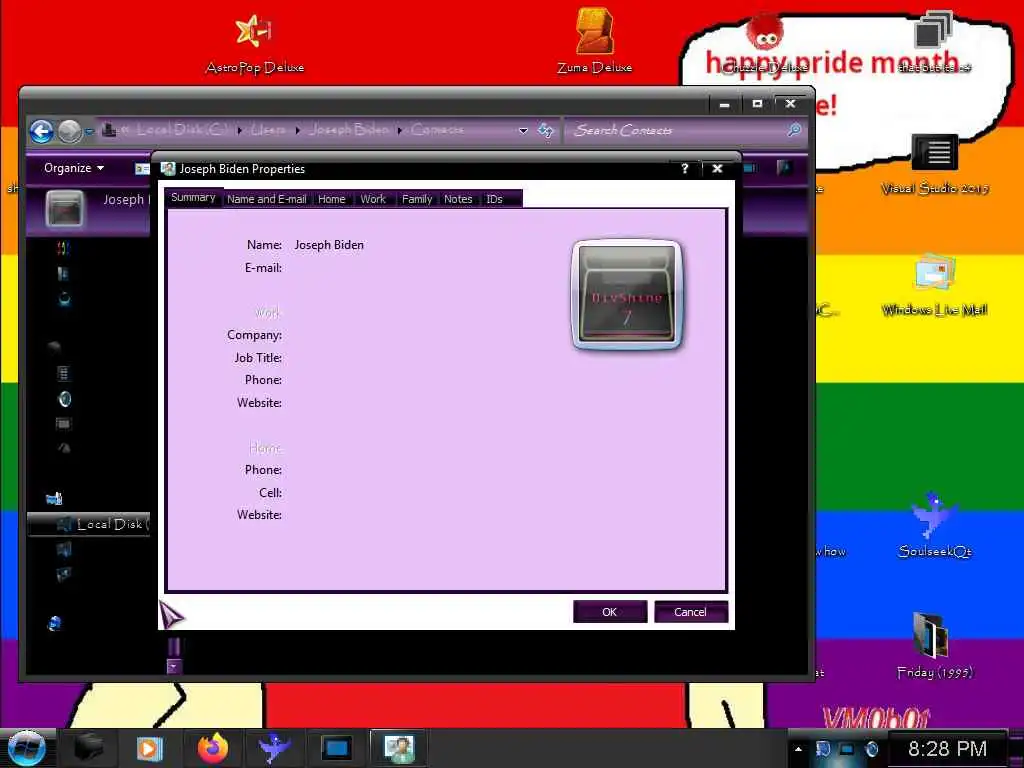1024x768 pixels.
Task: Open Zuma Deluxe desktop icon
Action: [594, 42]
